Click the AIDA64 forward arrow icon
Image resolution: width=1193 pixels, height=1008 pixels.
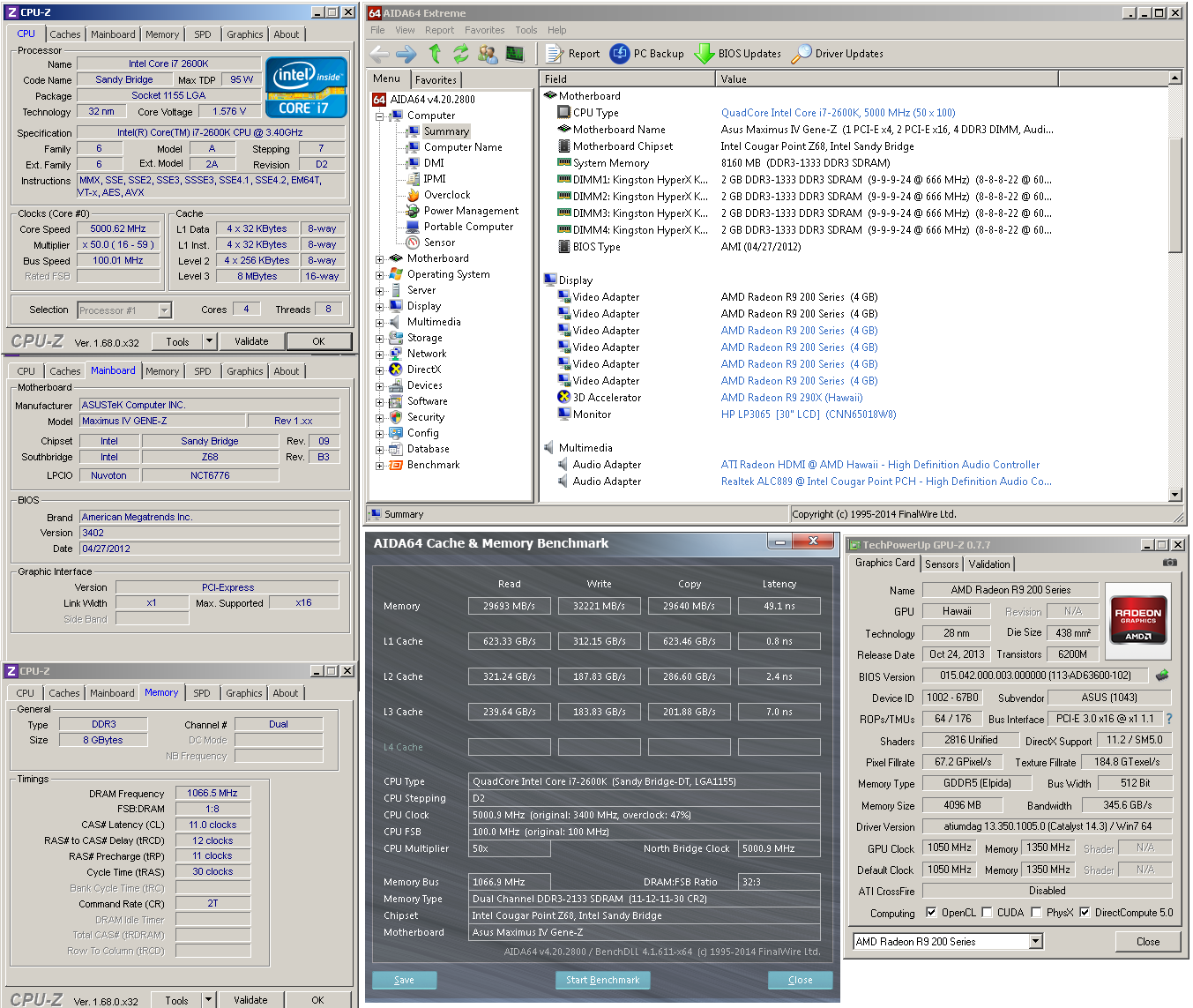(406, 54)
